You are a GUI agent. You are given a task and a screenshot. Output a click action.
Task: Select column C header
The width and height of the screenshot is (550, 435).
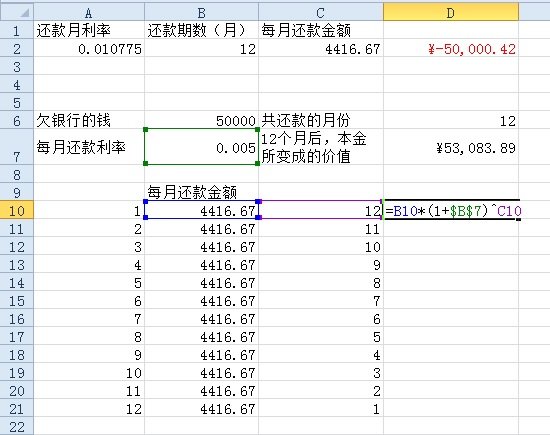click(x=321, y=13)
